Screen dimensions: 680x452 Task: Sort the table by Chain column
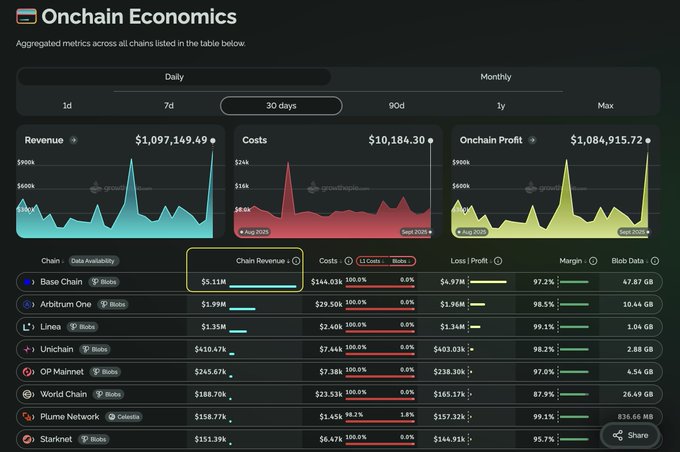coord(52,261)
